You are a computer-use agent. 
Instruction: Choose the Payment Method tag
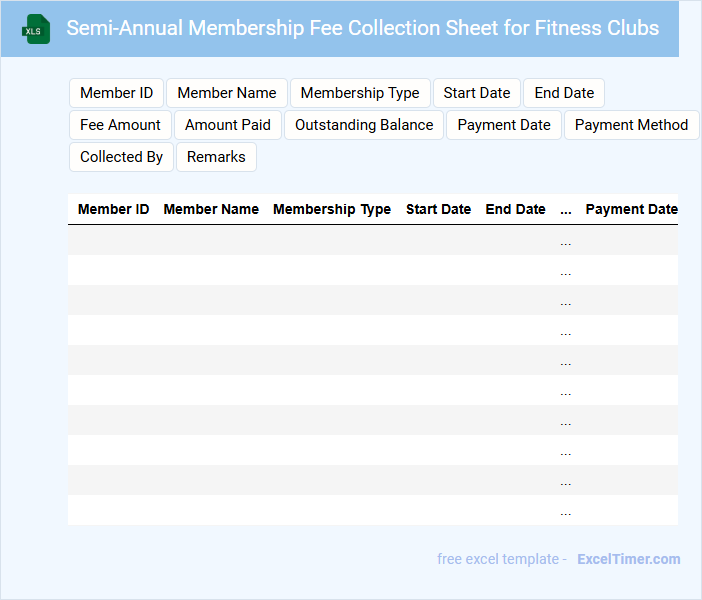631,125
